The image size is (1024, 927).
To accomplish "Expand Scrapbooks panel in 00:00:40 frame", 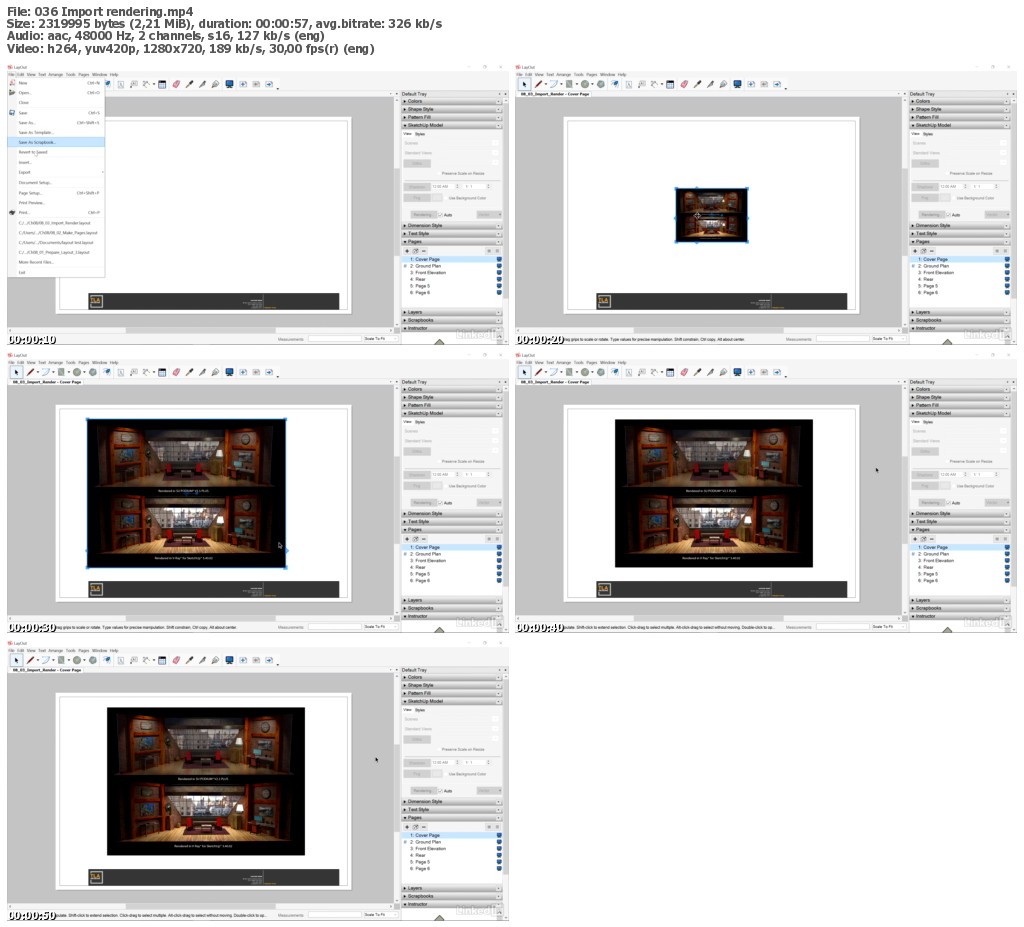I will click(x=959, y=608).
